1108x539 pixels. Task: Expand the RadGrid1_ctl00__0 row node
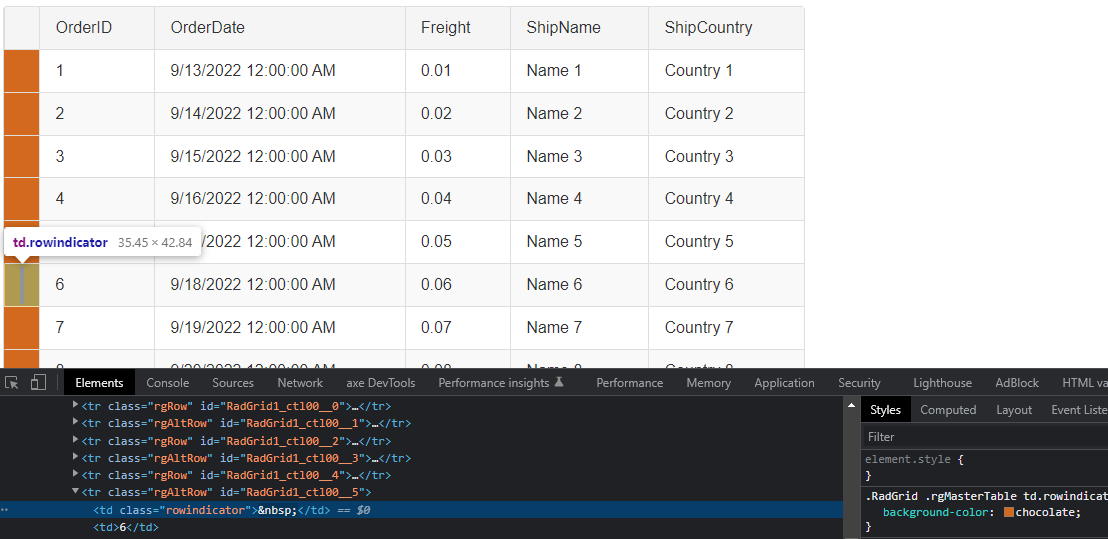[75, 406]
